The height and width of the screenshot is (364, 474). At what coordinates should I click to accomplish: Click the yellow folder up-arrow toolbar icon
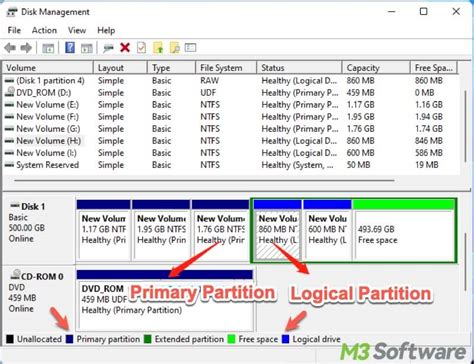tap(158, 48)
